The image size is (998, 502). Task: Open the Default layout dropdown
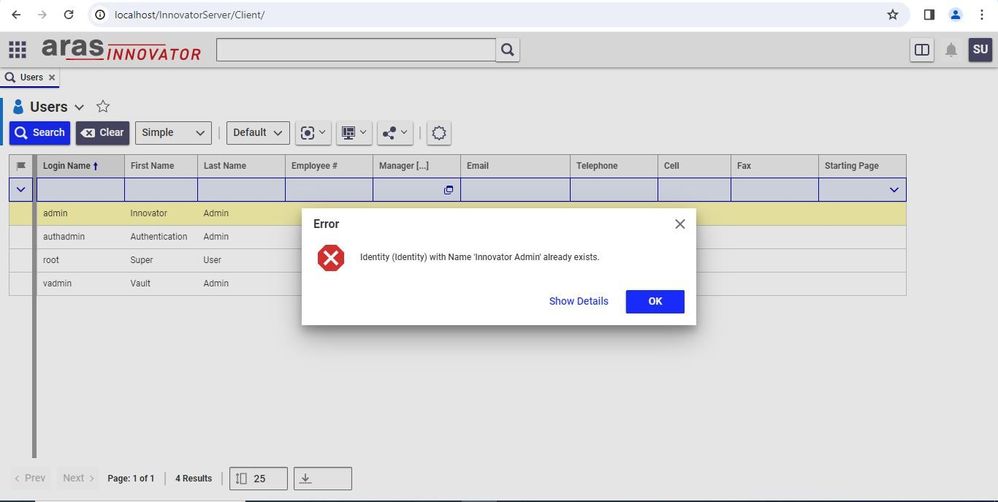coord(257,133)
